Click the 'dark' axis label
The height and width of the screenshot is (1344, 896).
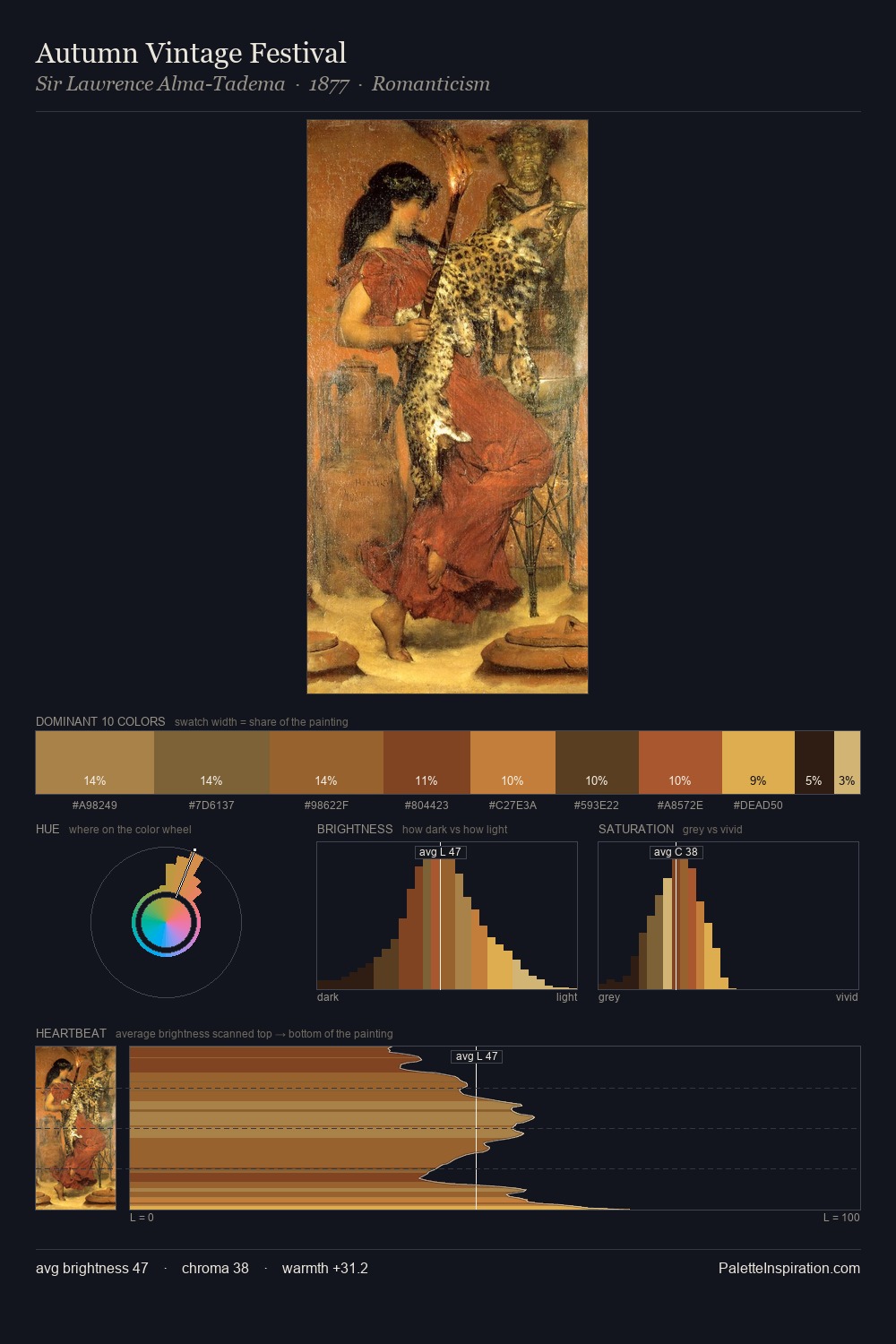pyautogui.click(x=328, y=997)
